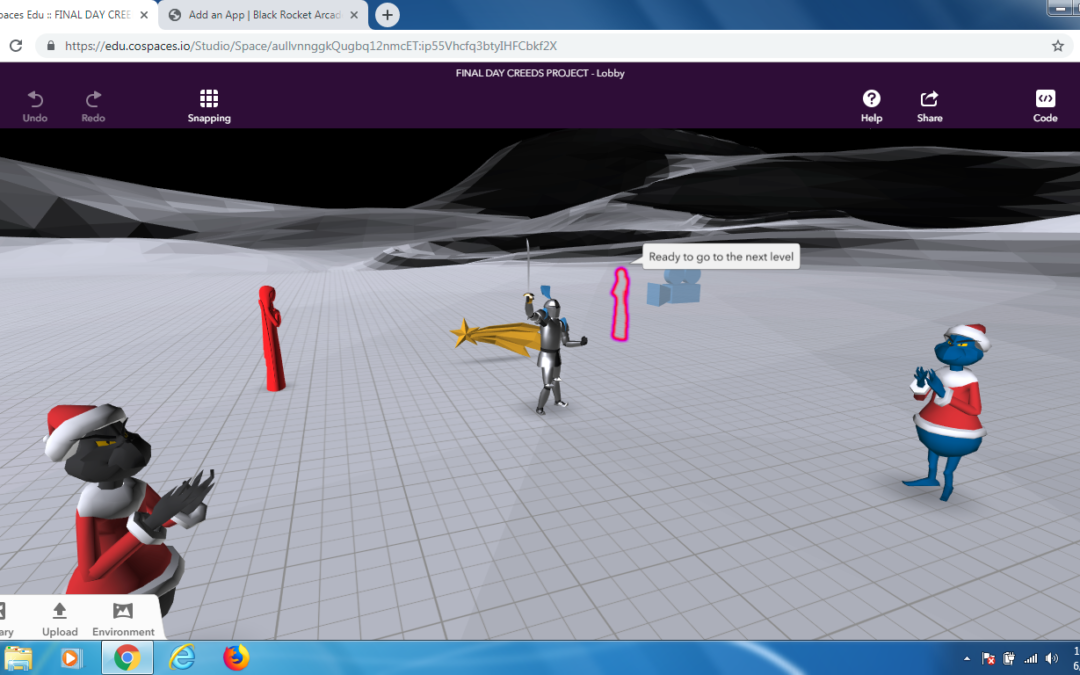Bookmark this page with the star icon
This screenshot has width=1080, height=675.
[x=1058, y=46]
